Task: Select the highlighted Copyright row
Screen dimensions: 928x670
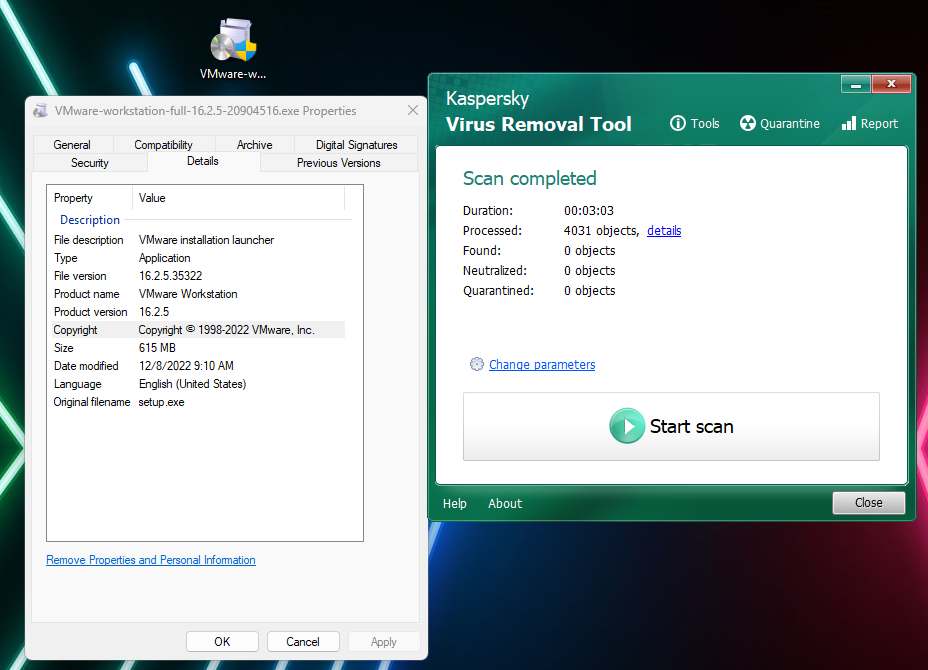Action: 199,330
